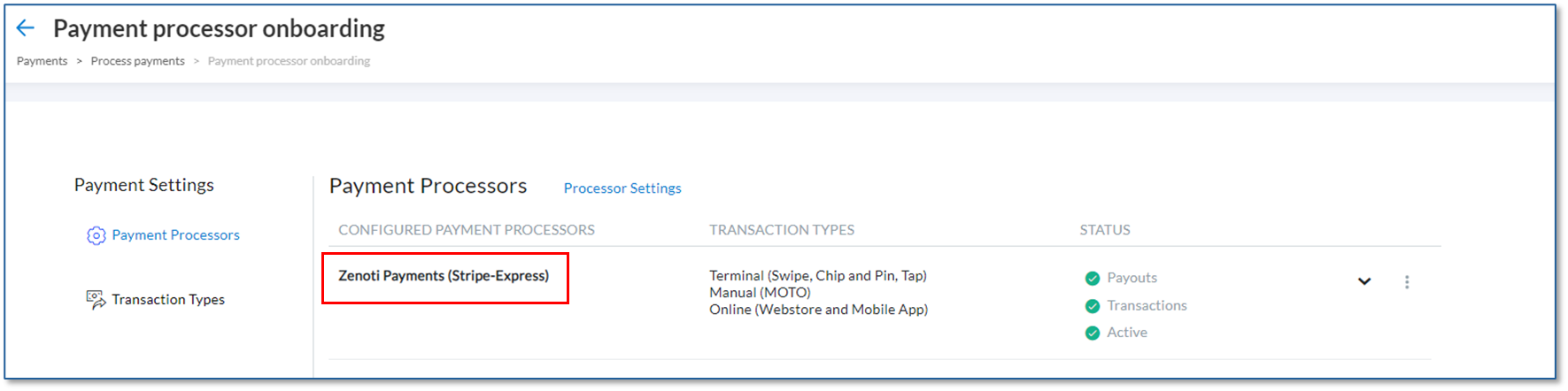Click the green Payouts check icon
Image resolution: width=1568 pixels, height=391 pixels.
(x=1093, y=278)
